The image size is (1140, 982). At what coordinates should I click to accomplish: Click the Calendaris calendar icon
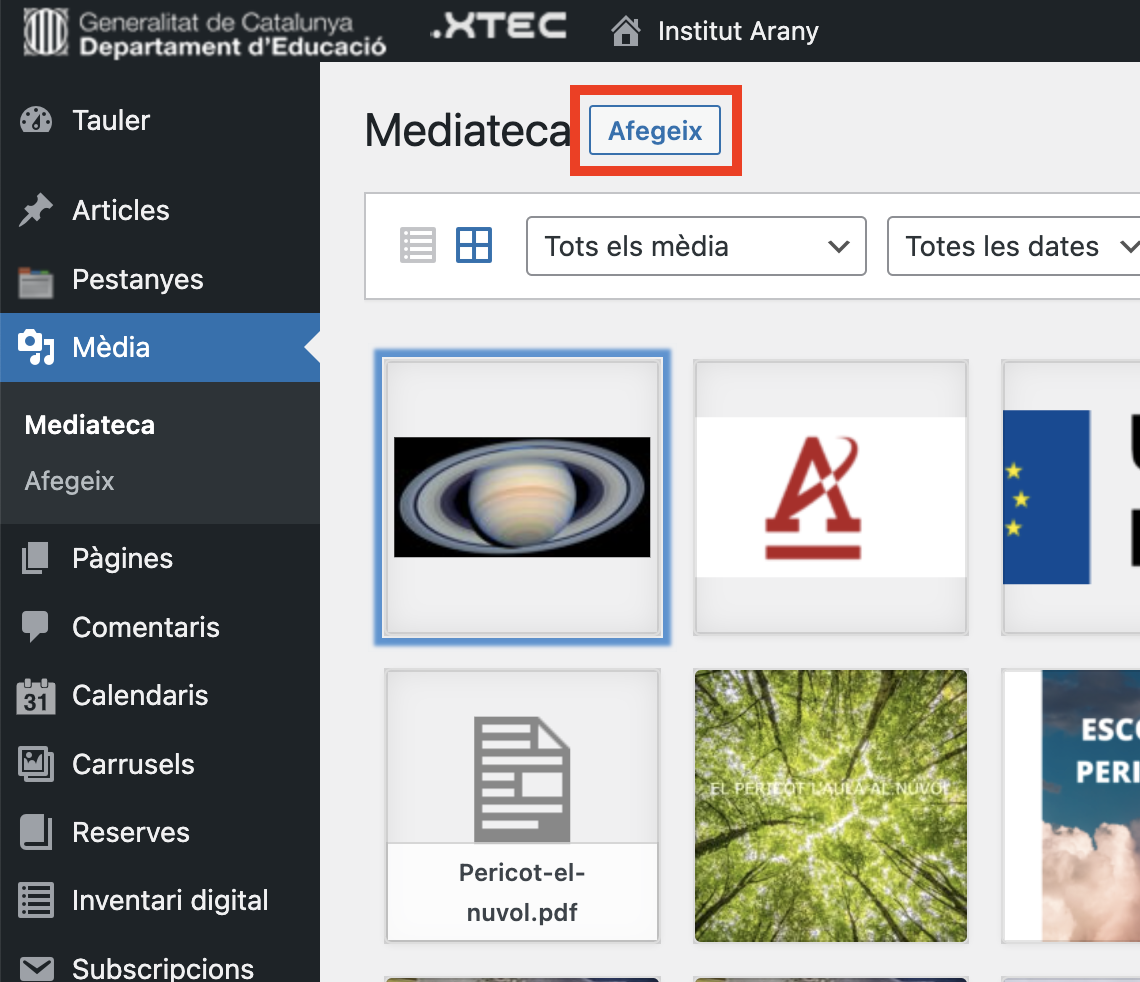pos(36,696)
